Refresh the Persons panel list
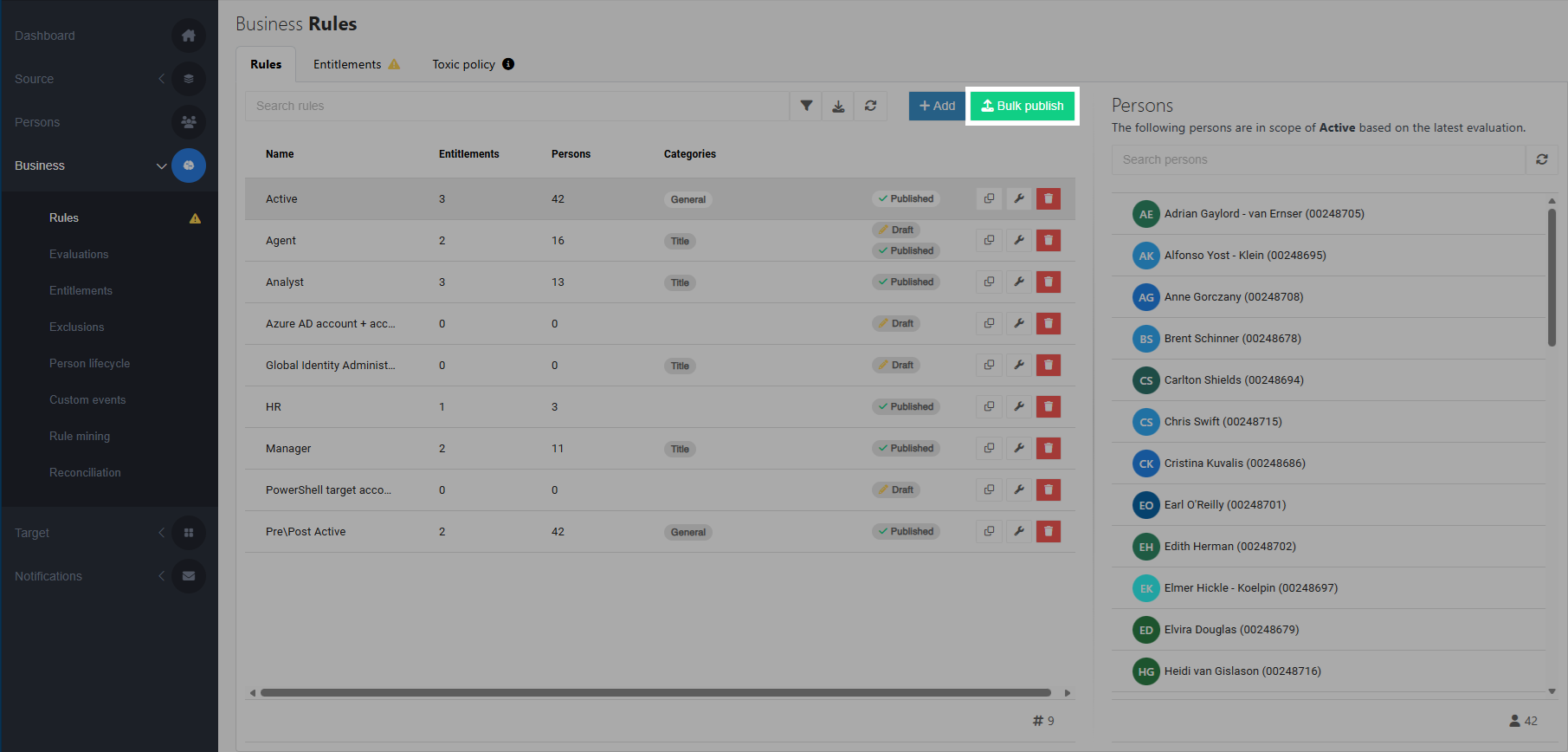Image resolution: width=1568 pixels, height=752 pixels. (1542, 159)
